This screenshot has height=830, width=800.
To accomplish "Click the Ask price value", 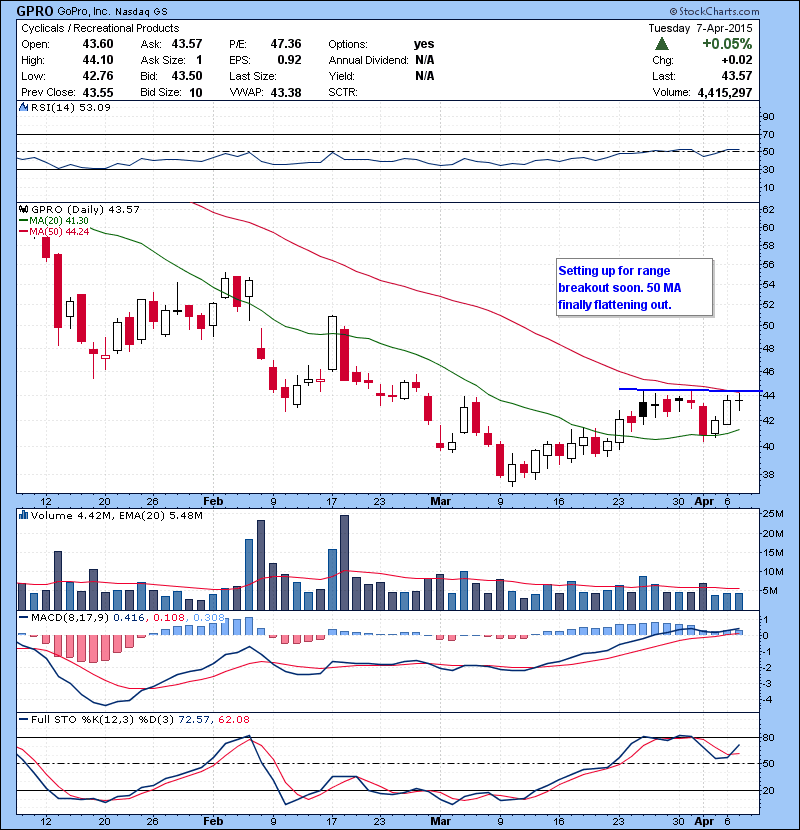I will (x=187, y=44).
